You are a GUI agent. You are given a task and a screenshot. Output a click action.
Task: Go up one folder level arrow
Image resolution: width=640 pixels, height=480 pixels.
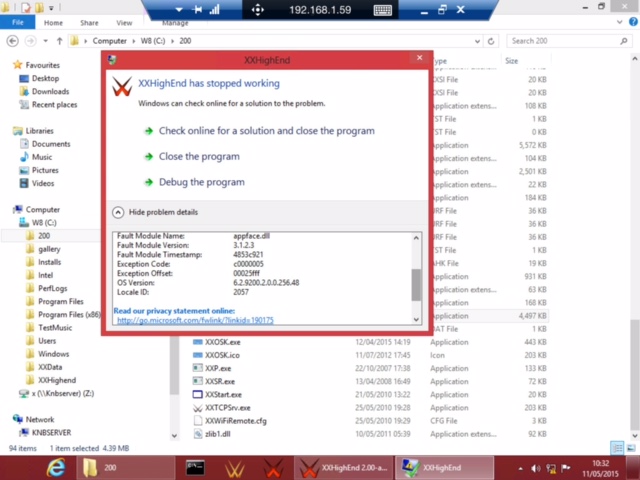tap(60, 41)
